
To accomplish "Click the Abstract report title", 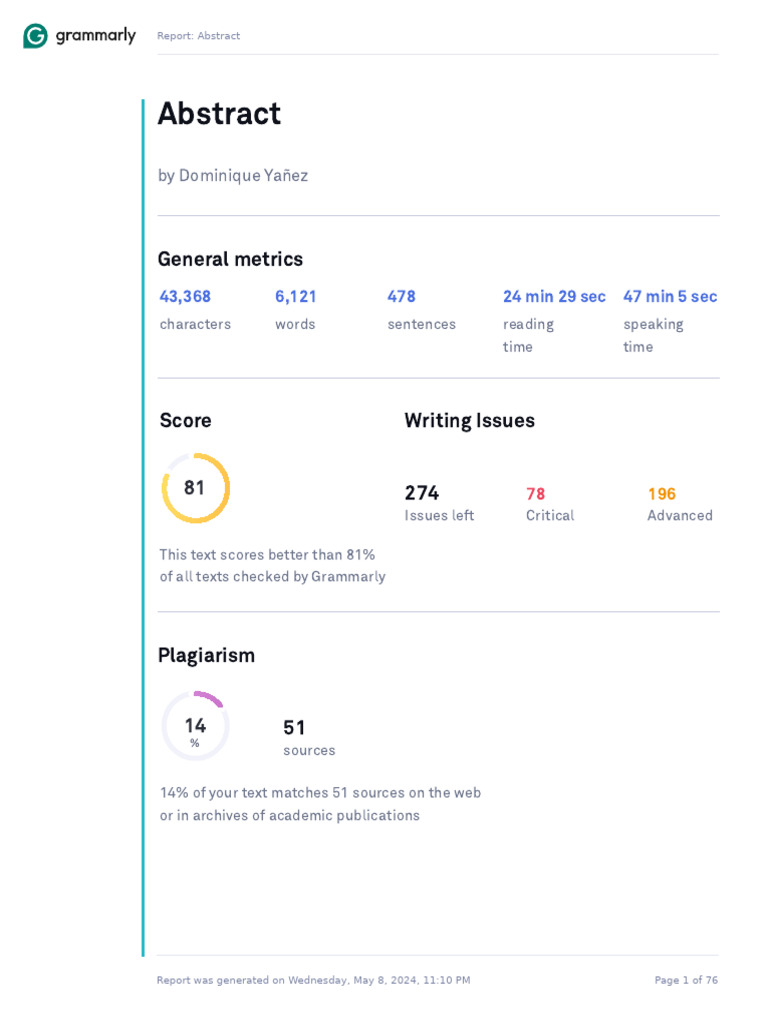I will click(219, 114).
